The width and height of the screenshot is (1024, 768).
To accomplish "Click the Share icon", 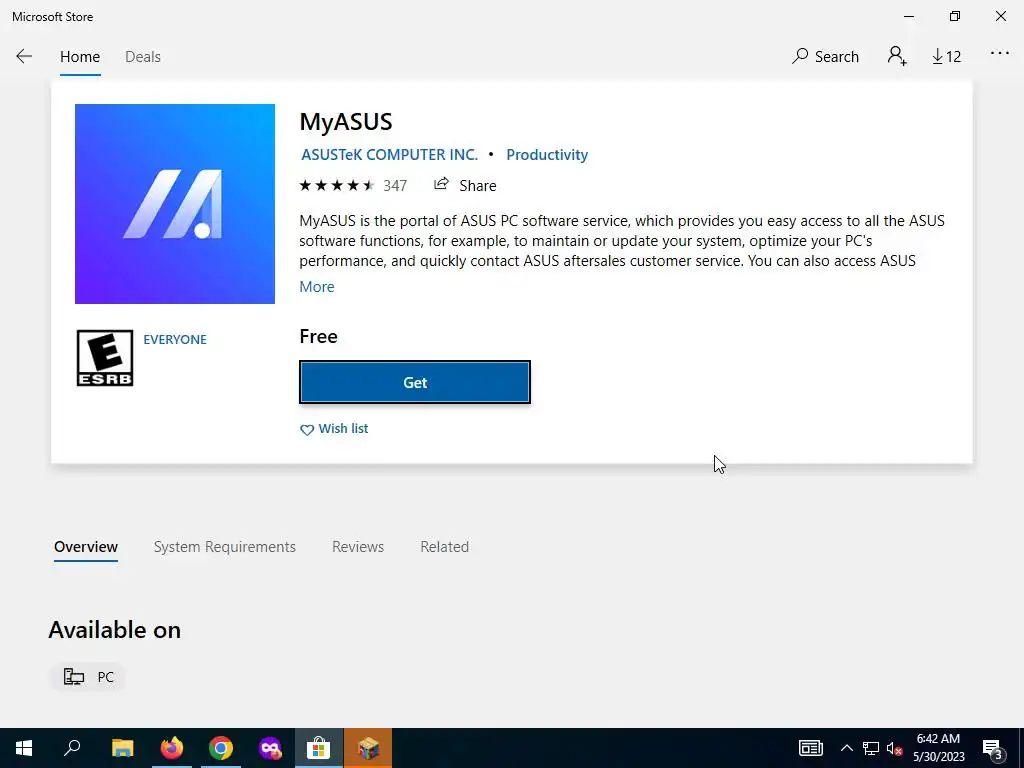I will (x=441, y=185).
